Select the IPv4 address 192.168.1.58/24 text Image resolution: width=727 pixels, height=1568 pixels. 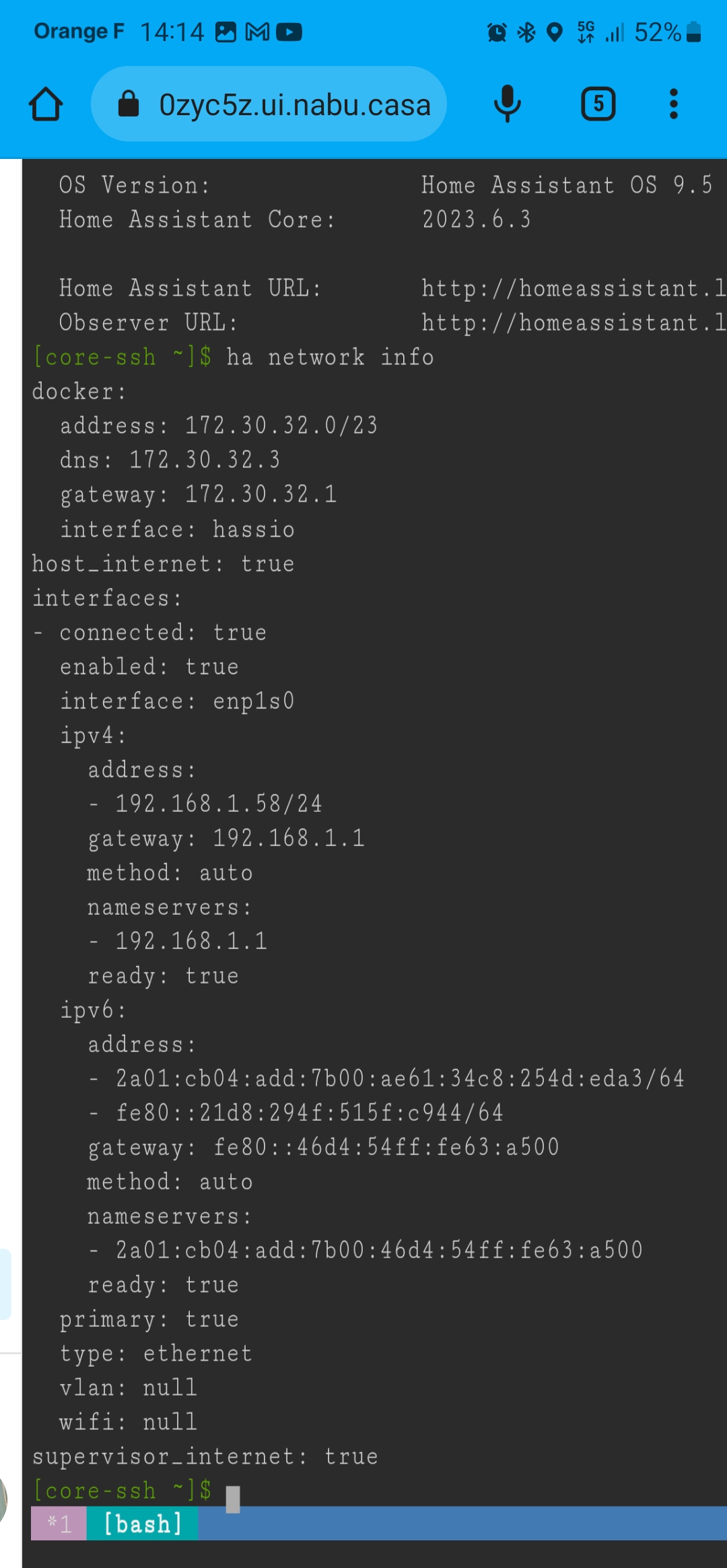click(215, 803)
